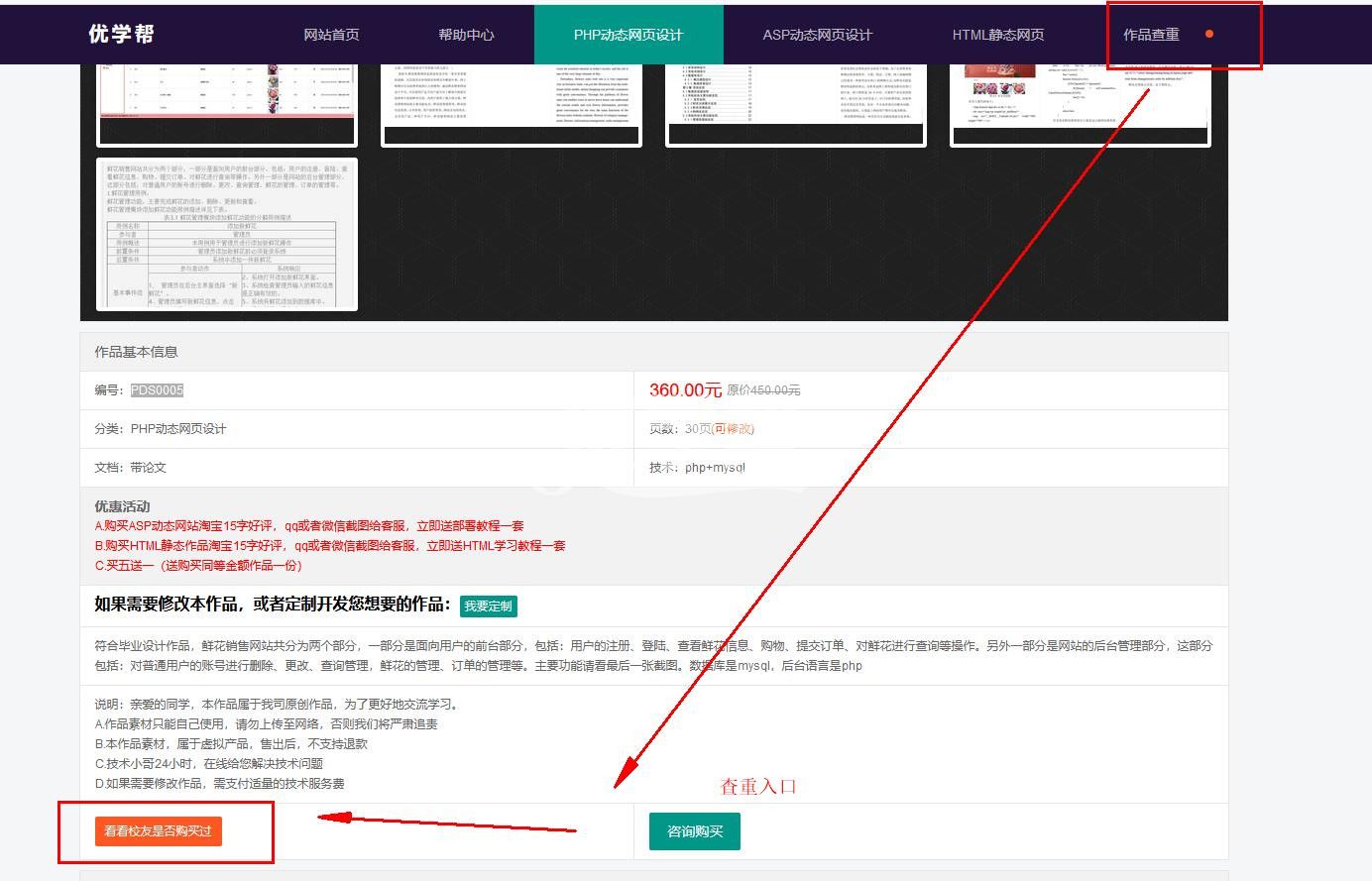
Task: Select the PHP动态网页设计 tab
Action: (x=629, y=35)
